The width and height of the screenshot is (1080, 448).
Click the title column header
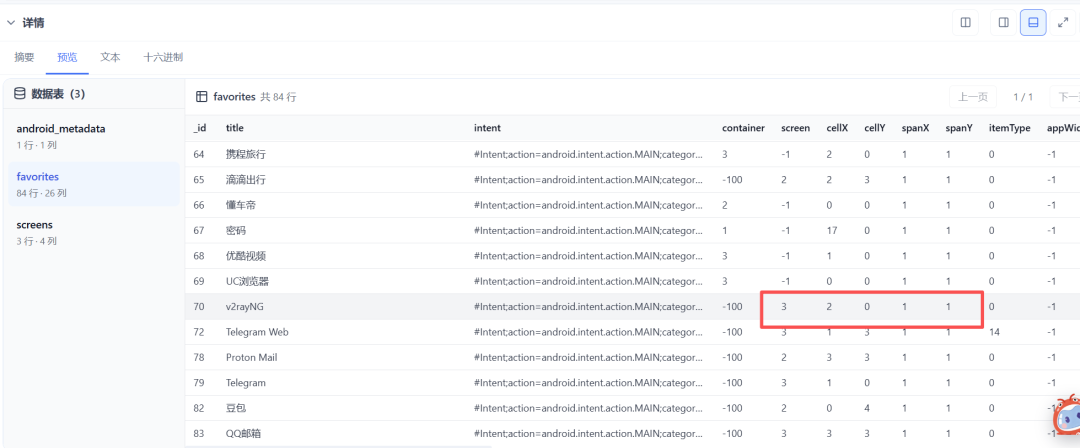coord(235,128)
